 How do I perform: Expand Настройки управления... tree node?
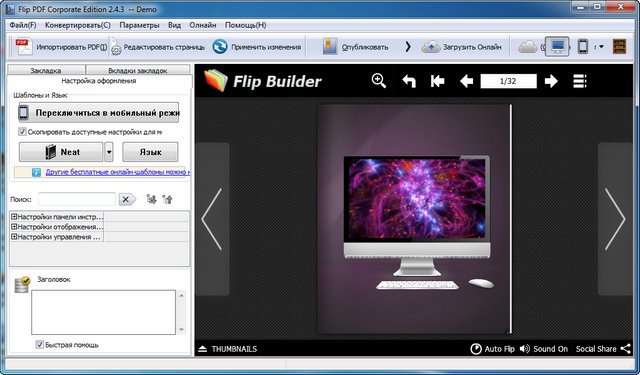(x=14, y=237)
